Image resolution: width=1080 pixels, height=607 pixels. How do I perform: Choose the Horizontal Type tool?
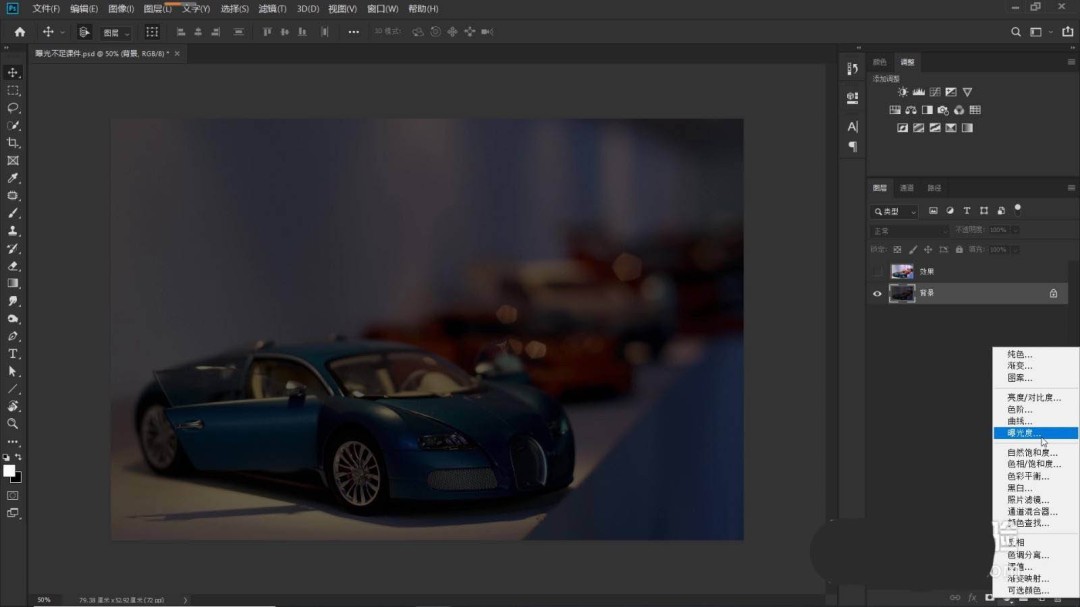(13, 354)
